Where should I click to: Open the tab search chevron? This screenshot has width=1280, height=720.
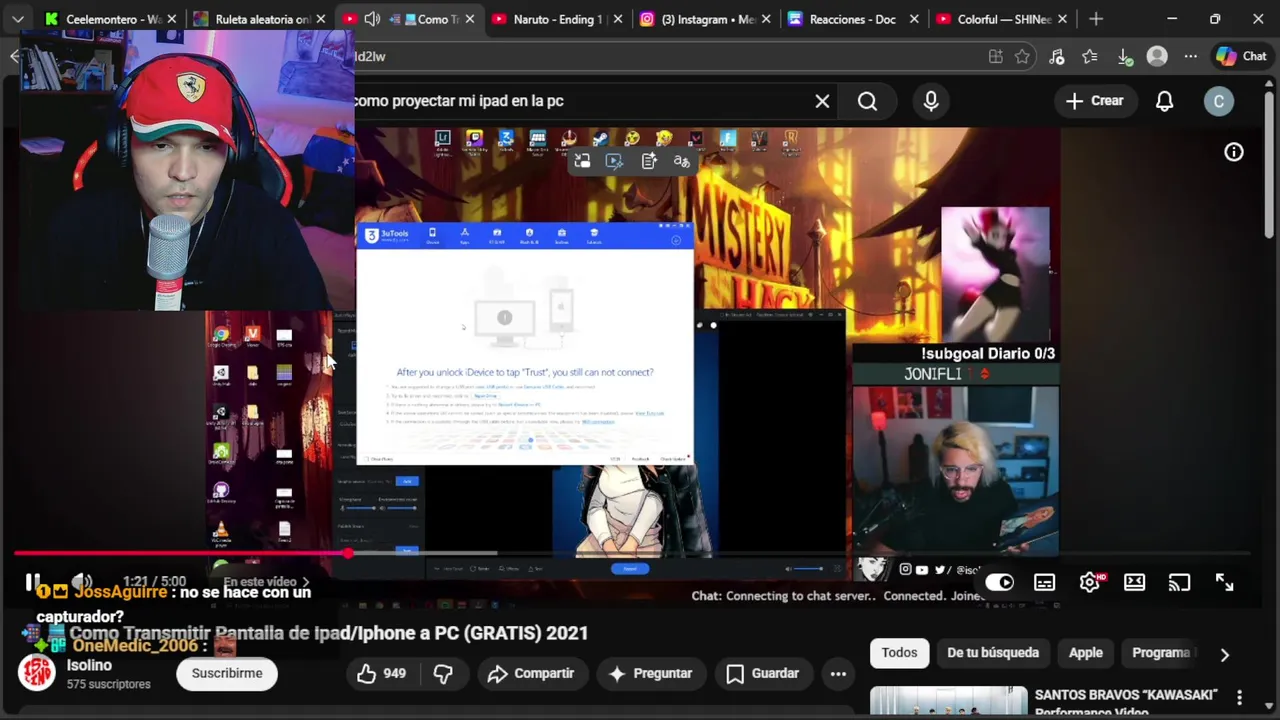[x=17, y=19]
